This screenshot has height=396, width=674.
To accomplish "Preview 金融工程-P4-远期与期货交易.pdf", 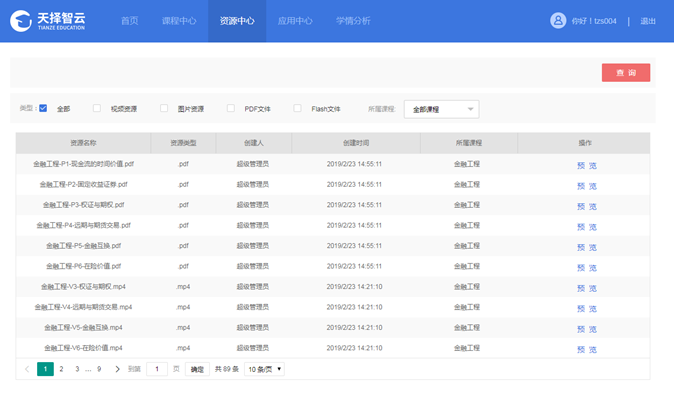I will [x=587, y=227].
